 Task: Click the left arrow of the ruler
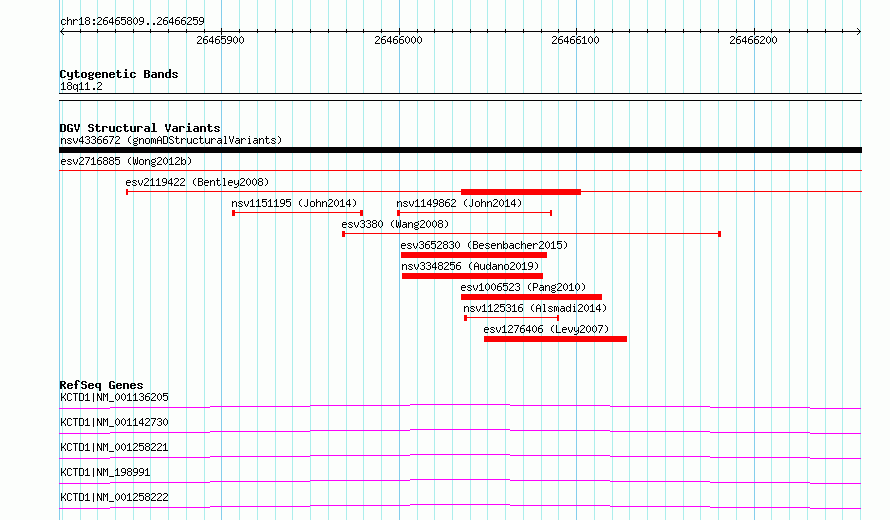[x=62, y=32]
